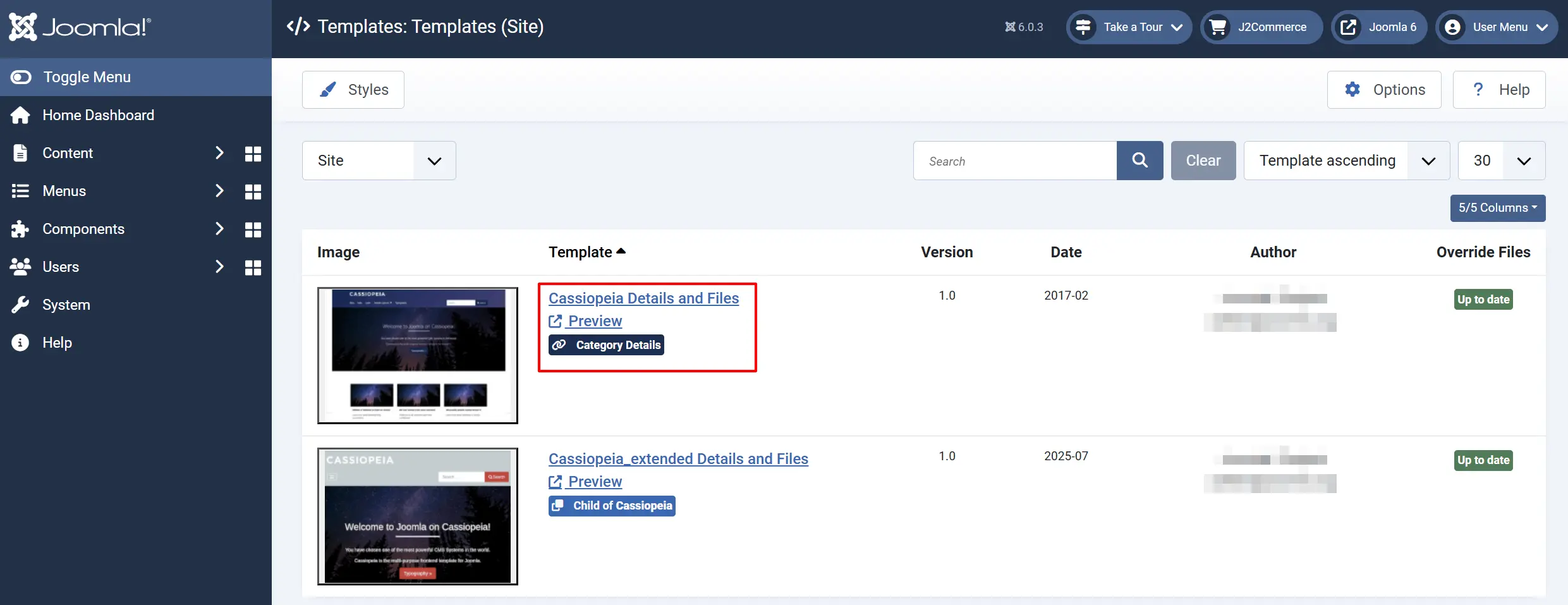
Task: Click the Joomla logo in the sidebar header
Action: click(x=80, y=27)
